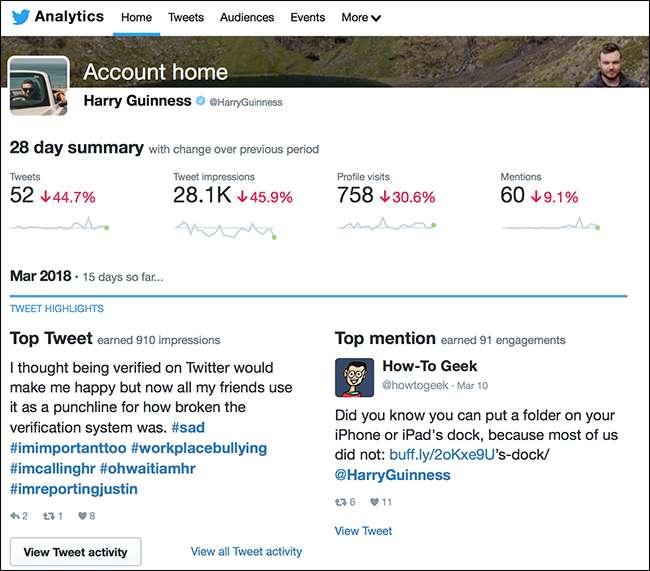
Task: Click the heart icon on Top mention
Action: pyautogui.click(x=375, y=502)
